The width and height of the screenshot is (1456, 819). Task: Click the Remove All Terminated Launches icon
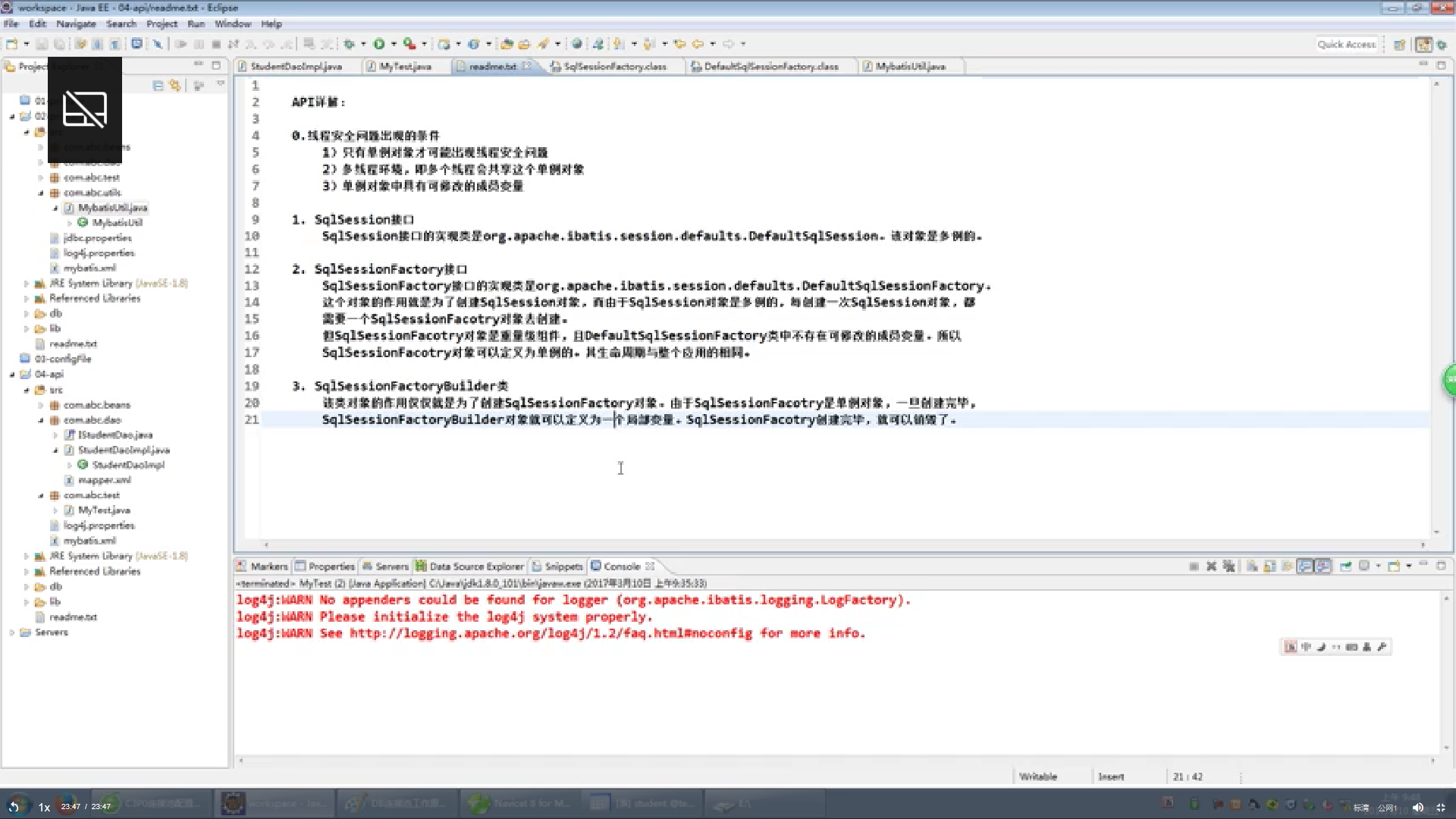tap(1228, 566)
